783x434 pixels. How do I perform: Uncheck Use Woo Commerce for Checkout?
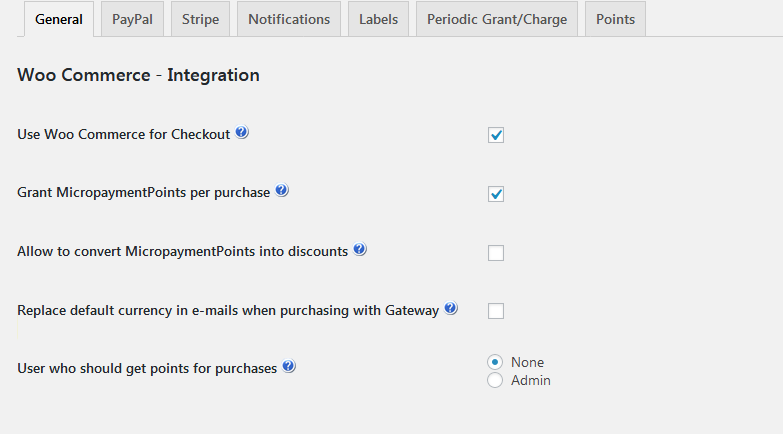(496, 135)
